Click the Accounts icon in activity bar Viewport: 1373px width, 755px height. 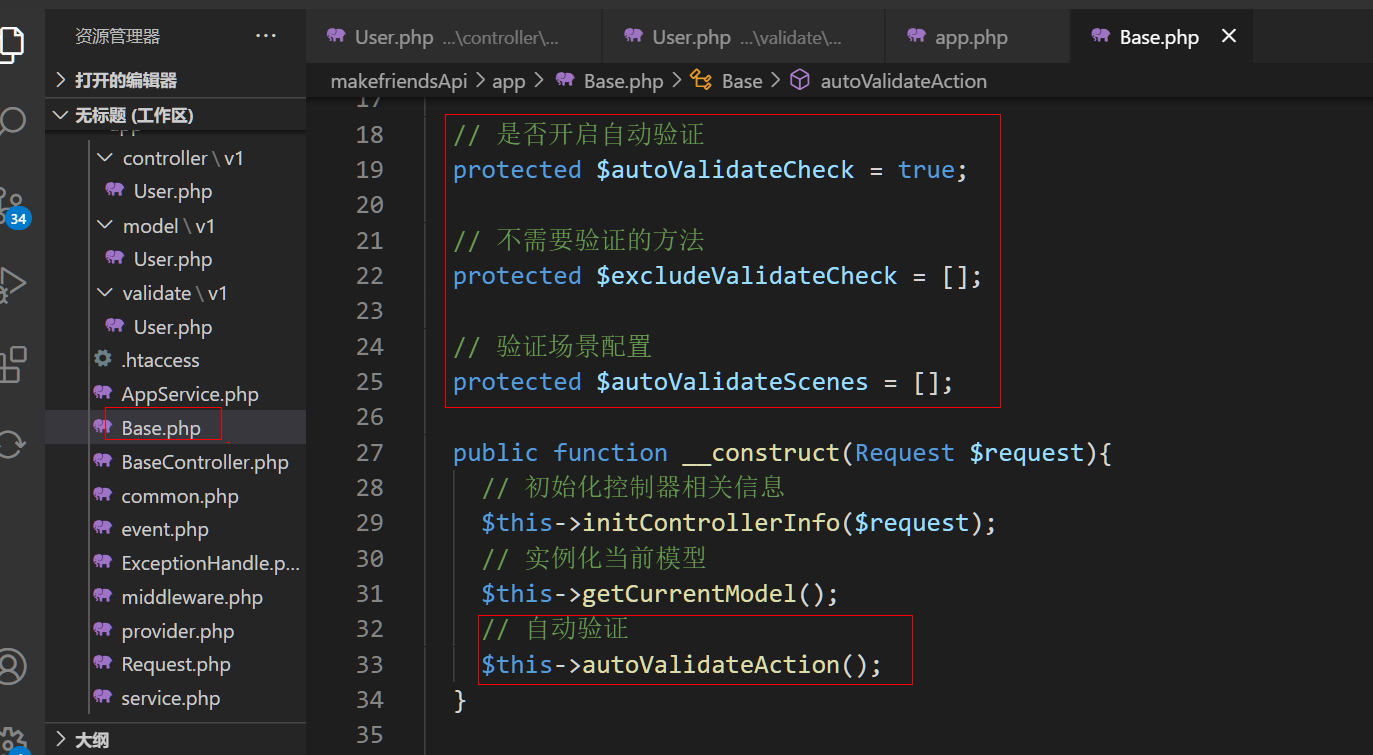(12, 665)
